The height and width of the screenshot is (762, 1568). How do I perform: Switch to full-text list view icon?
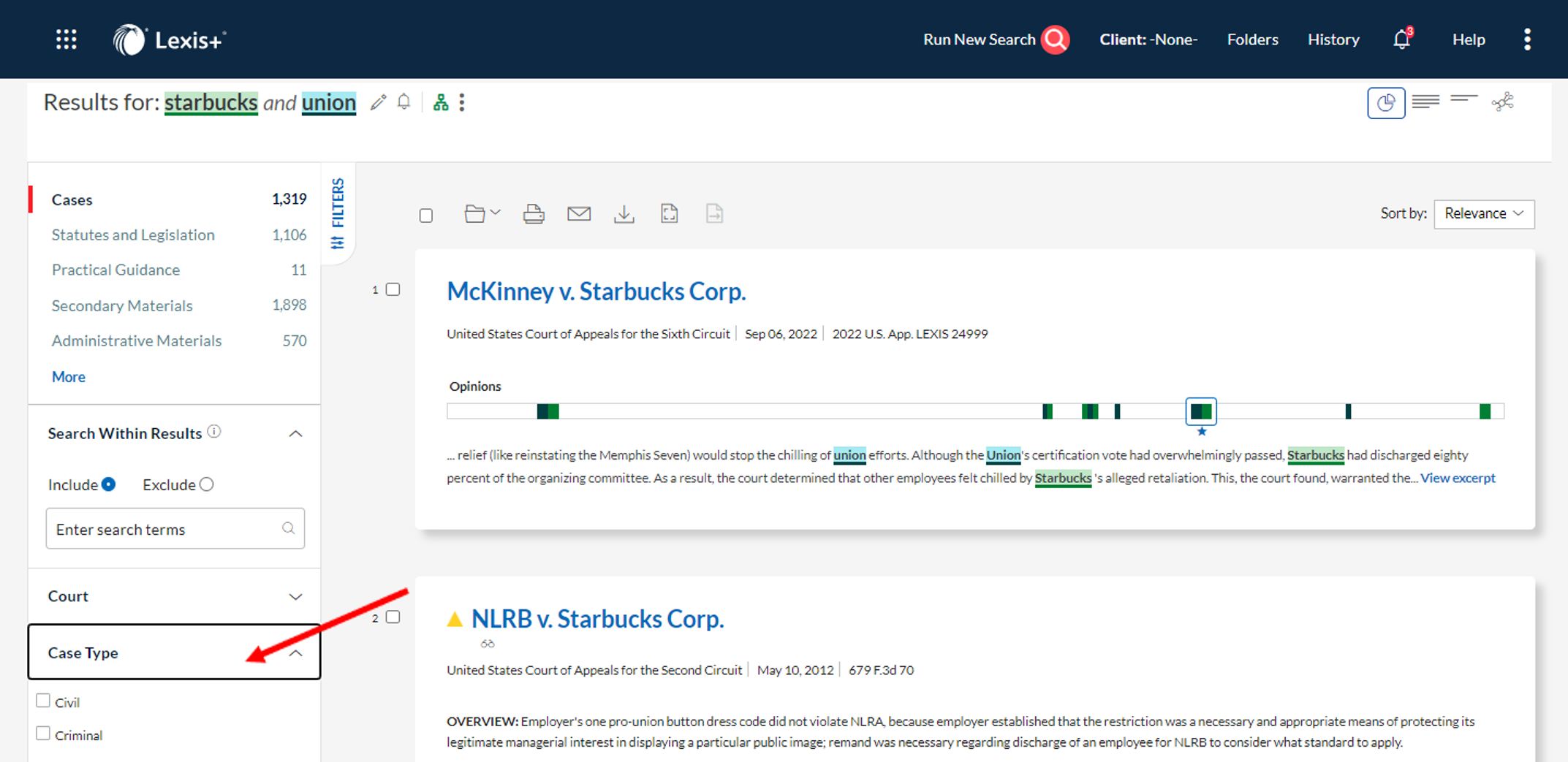(x=1425, y=102)
